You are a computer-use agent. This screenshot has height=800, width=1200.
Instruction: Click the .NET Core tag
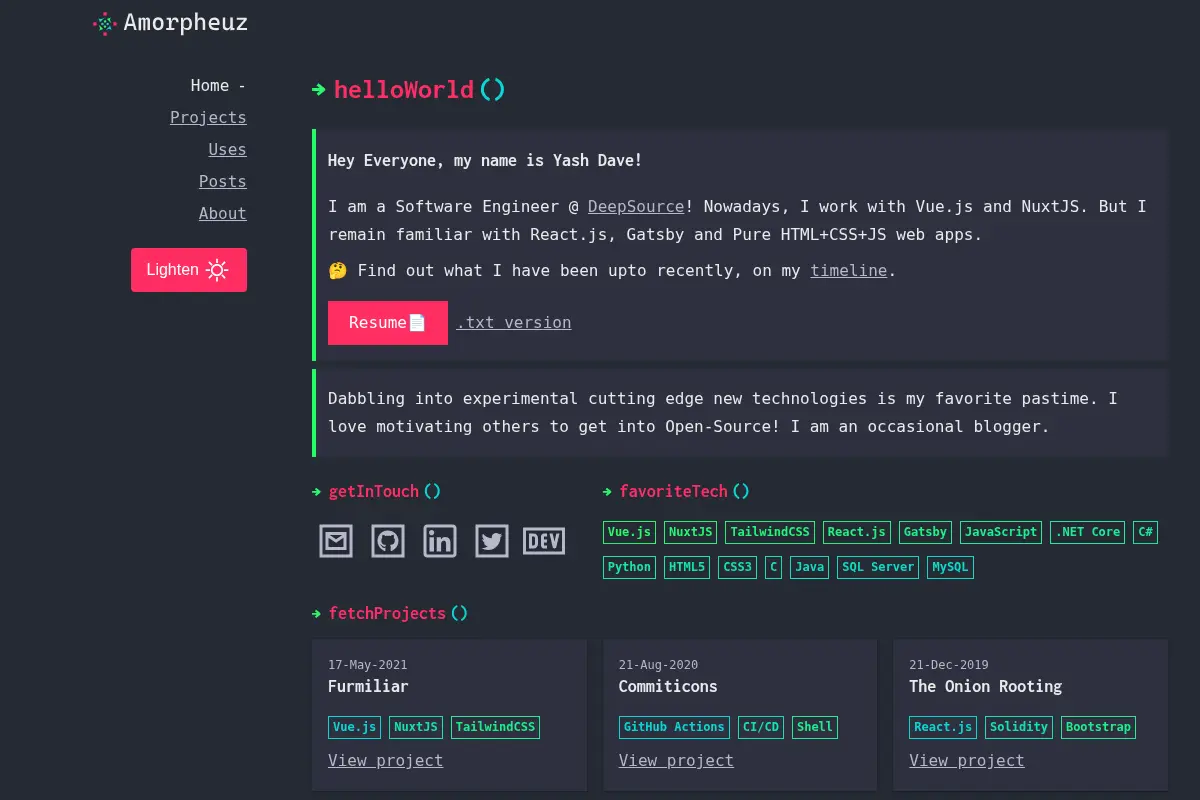[x=1087, y=532]
